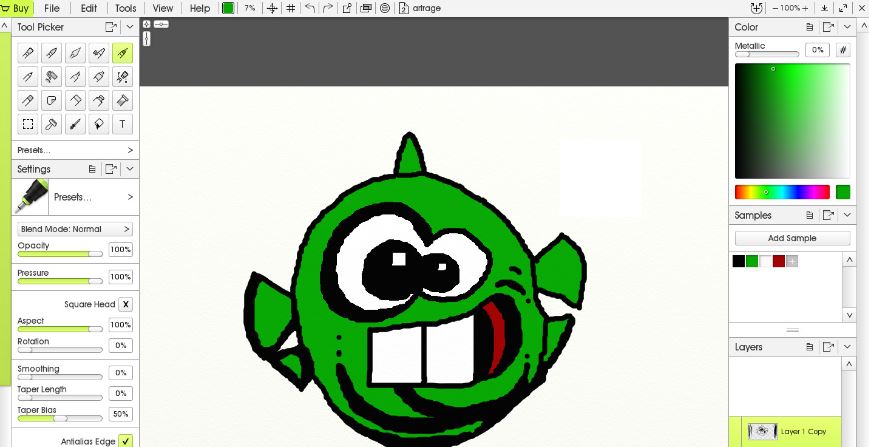Click the Metallic 0% value field

click(x=817, y=50)
